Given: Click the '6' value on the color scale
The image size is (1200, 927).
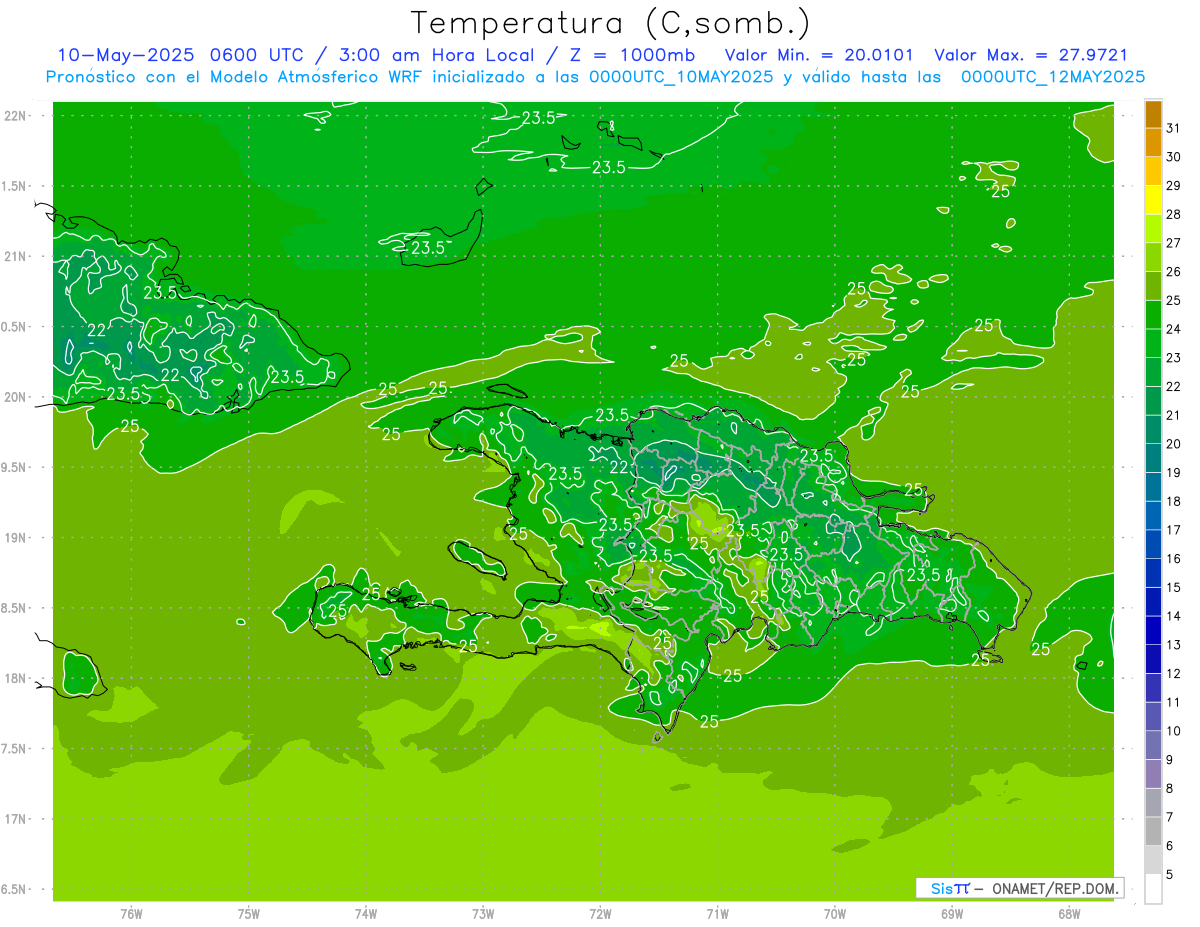Looking at the screenshot, I should click(1170, 846).
